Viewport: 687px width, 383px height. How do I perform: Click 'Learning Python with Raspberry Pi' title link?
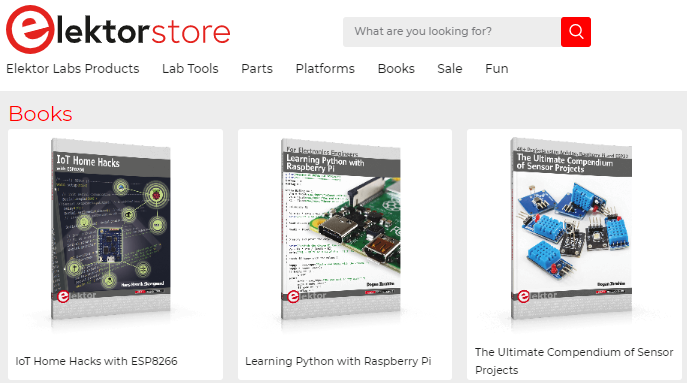coord(338,361)
